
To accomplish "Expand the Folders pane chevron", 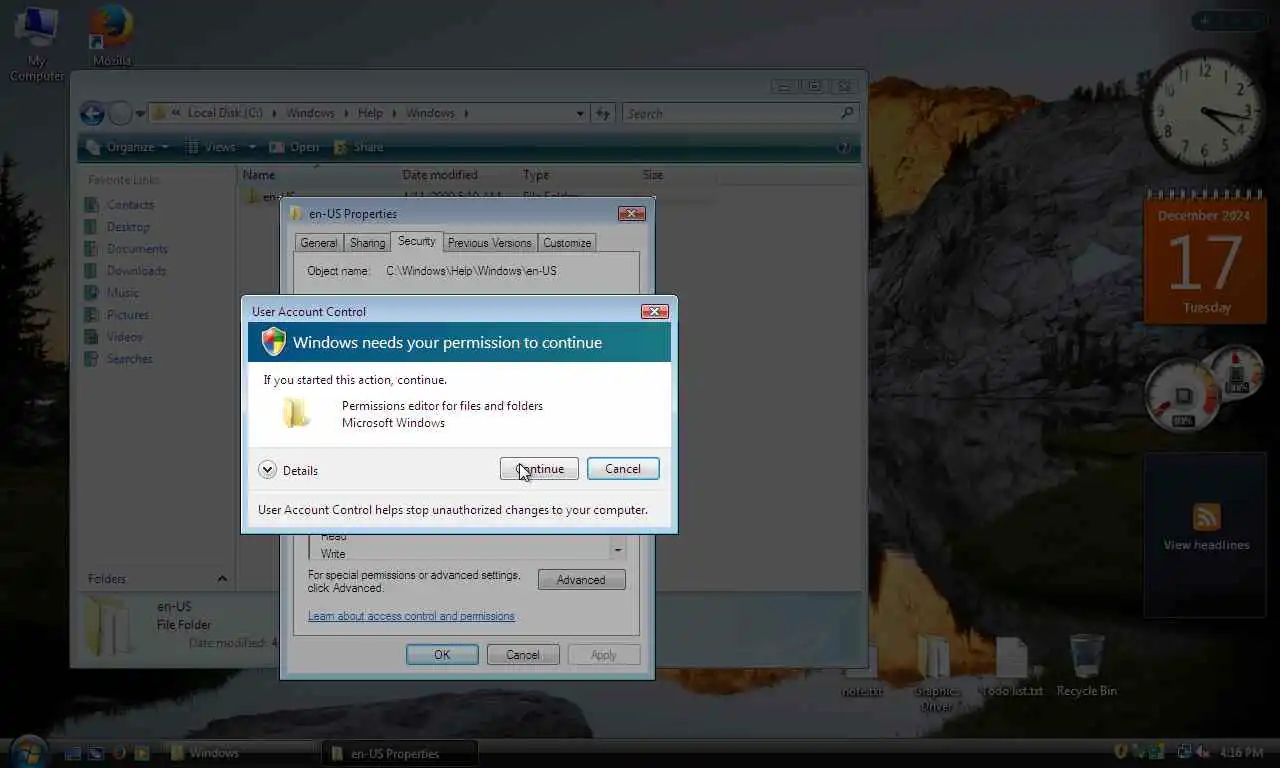I will [222, 579].
